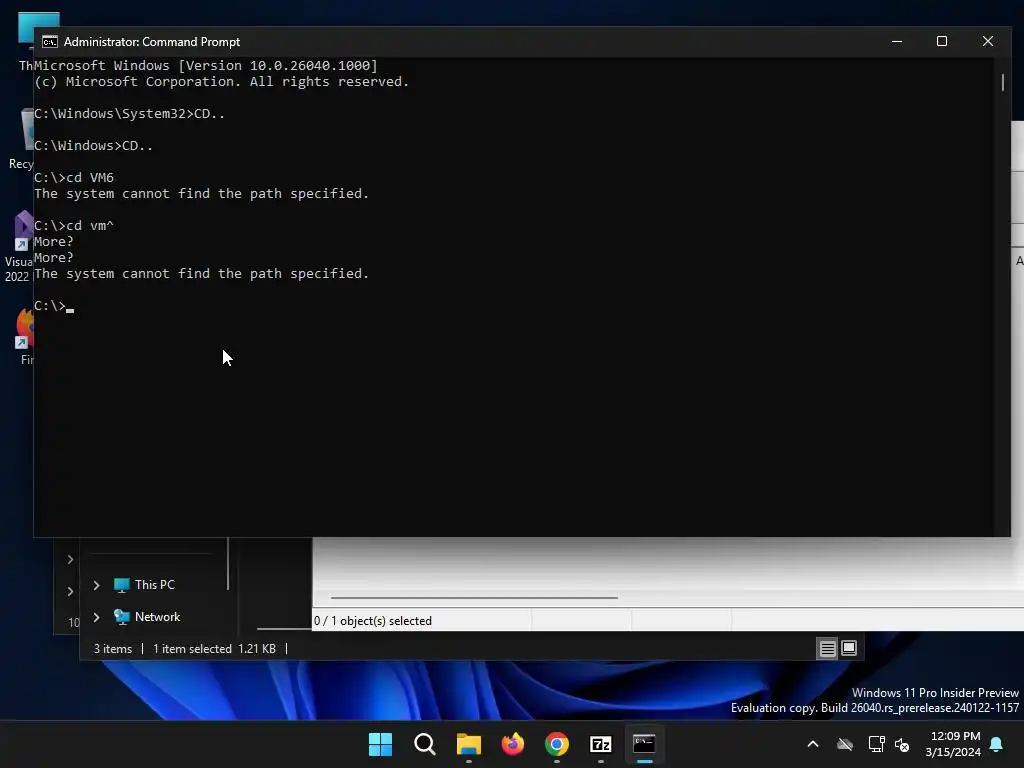
Task: Click the OneDrive cloud tray icon
Action: click(845, 744)
